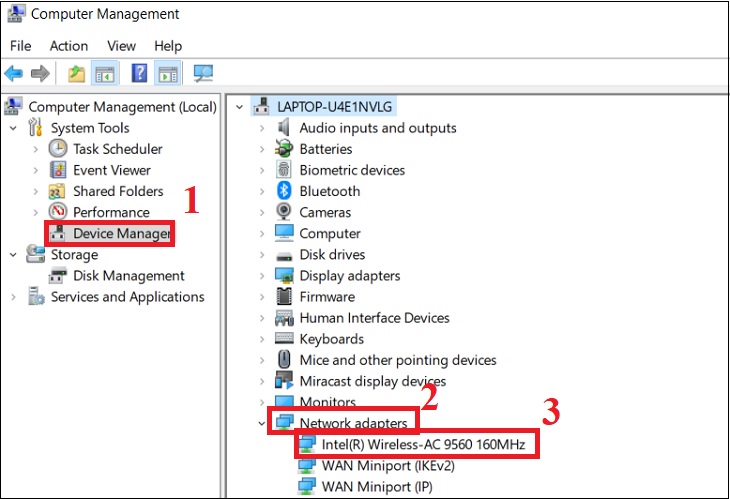Image resolution: width=730 pixels, height=499 pixels.
Task: Click the Keyboards icon
Action: (x=284, y=338)
